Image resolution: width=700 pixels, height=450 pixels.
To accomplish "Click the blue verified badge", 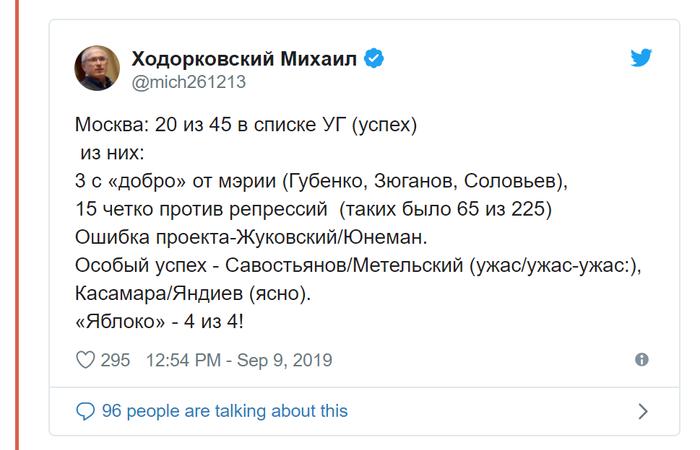I will pos(373,59).
